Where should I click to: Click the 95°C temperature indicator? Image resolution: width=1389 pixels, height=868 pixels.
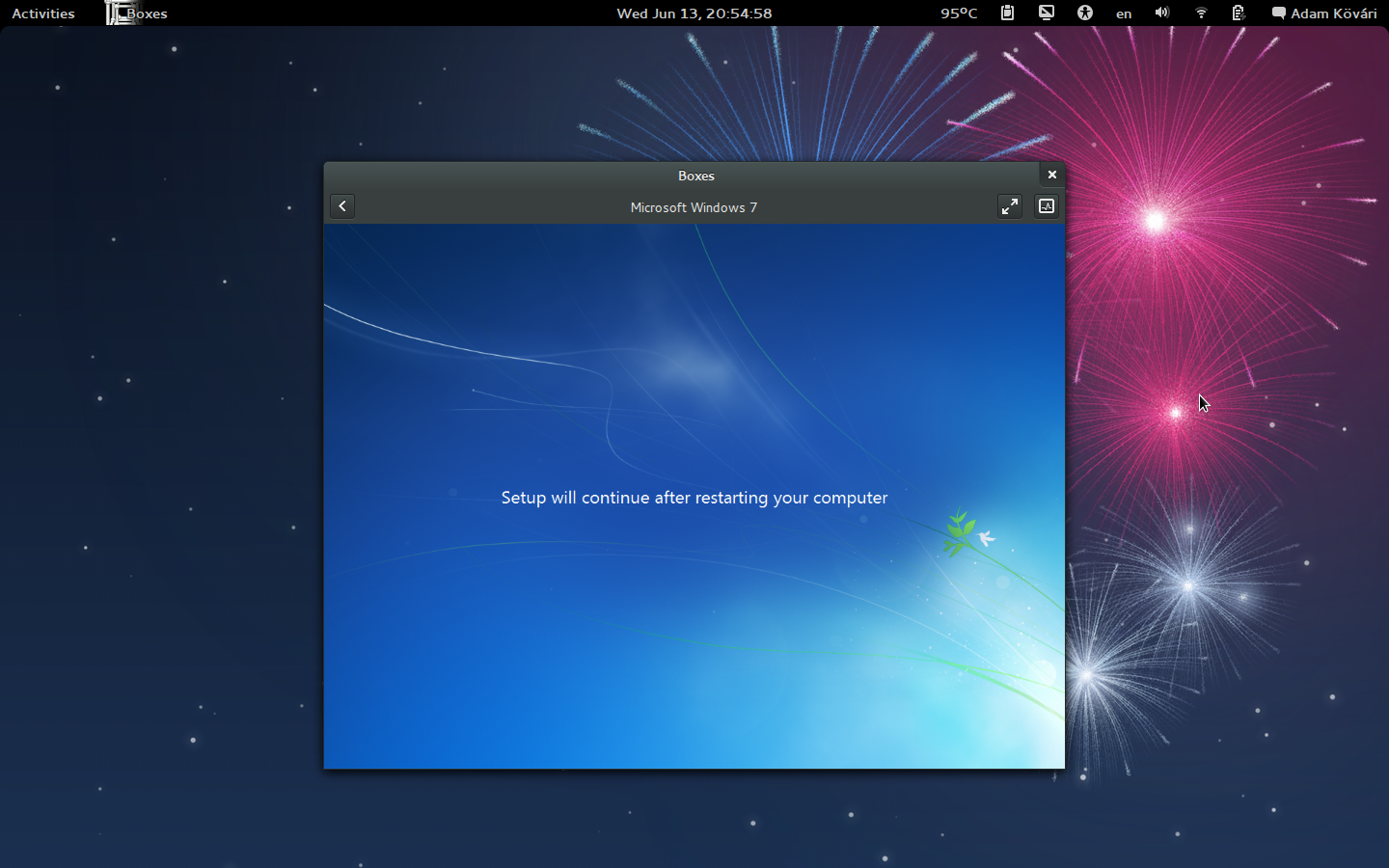pyautogui.click(x=959, y=14)
